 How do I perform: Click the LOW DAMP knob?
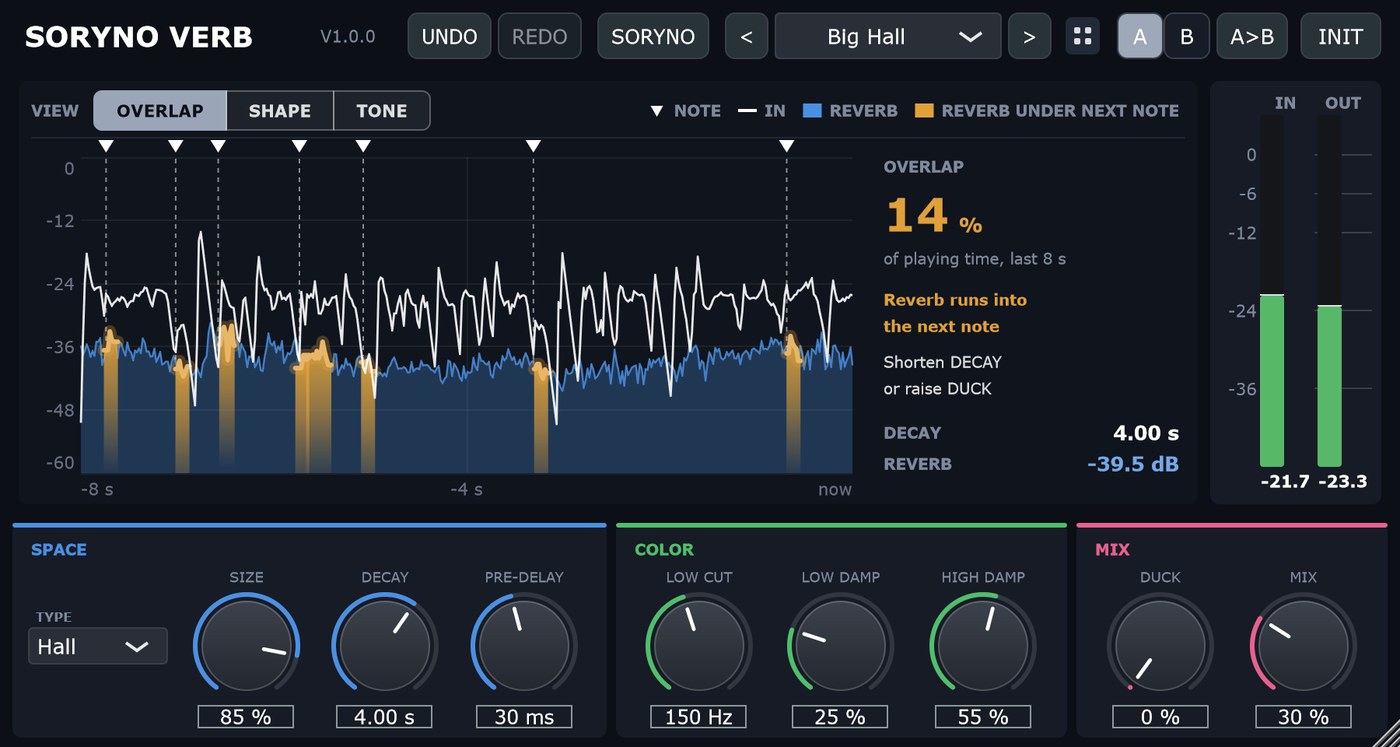tap(841, 645)
